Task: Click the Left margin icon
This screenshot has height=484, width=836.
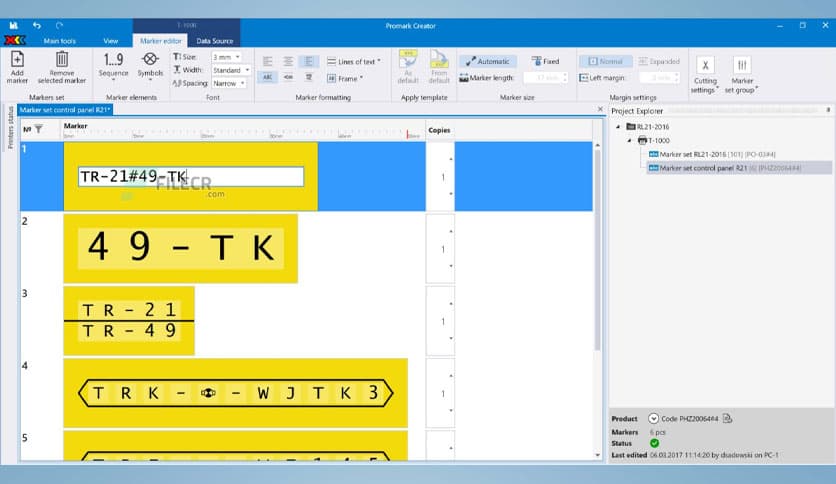Action: click(583, 78)
